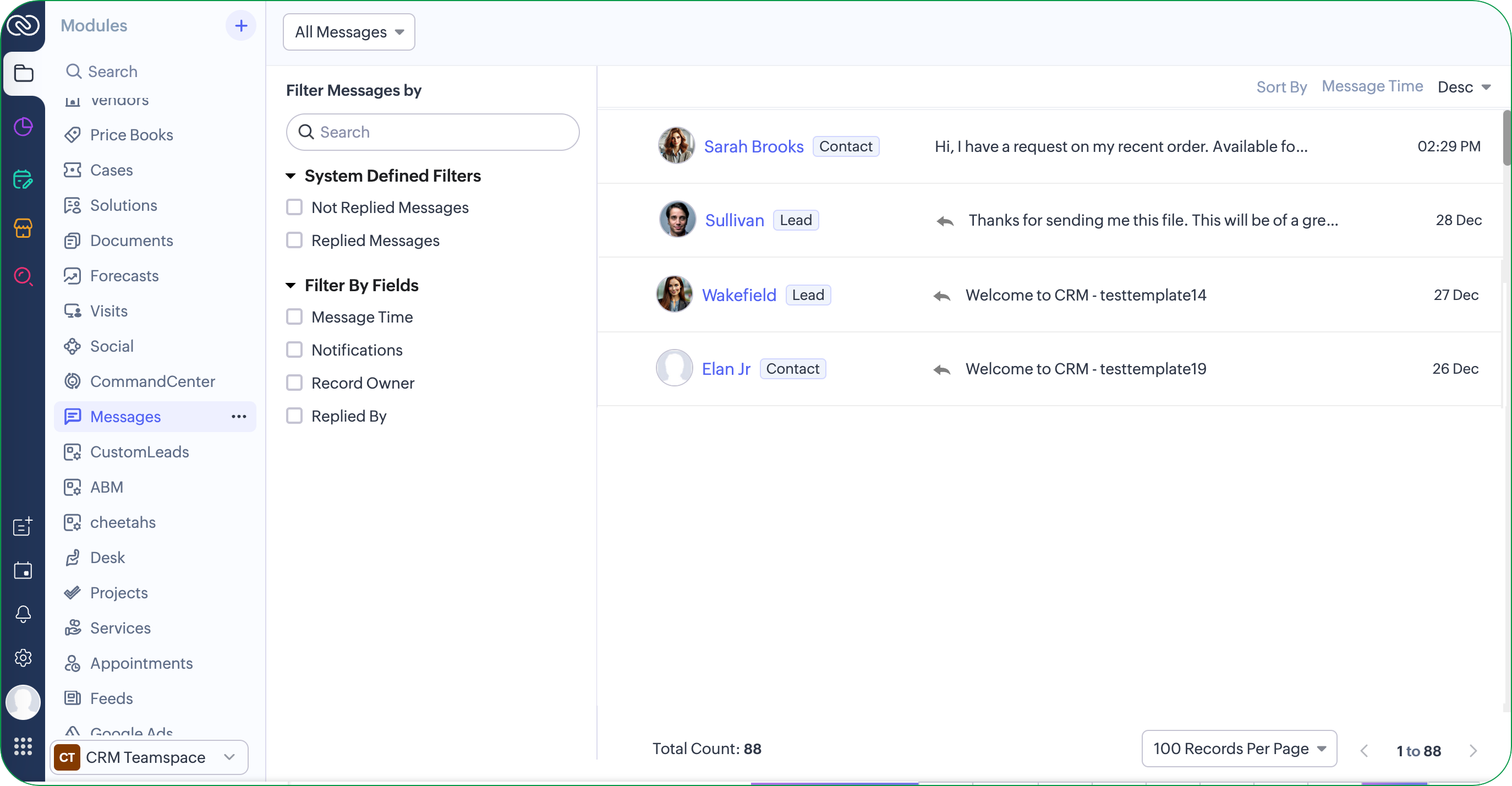Open the Forecasts module
This screenshot has width=1512, height=786.
coord(124,276)
